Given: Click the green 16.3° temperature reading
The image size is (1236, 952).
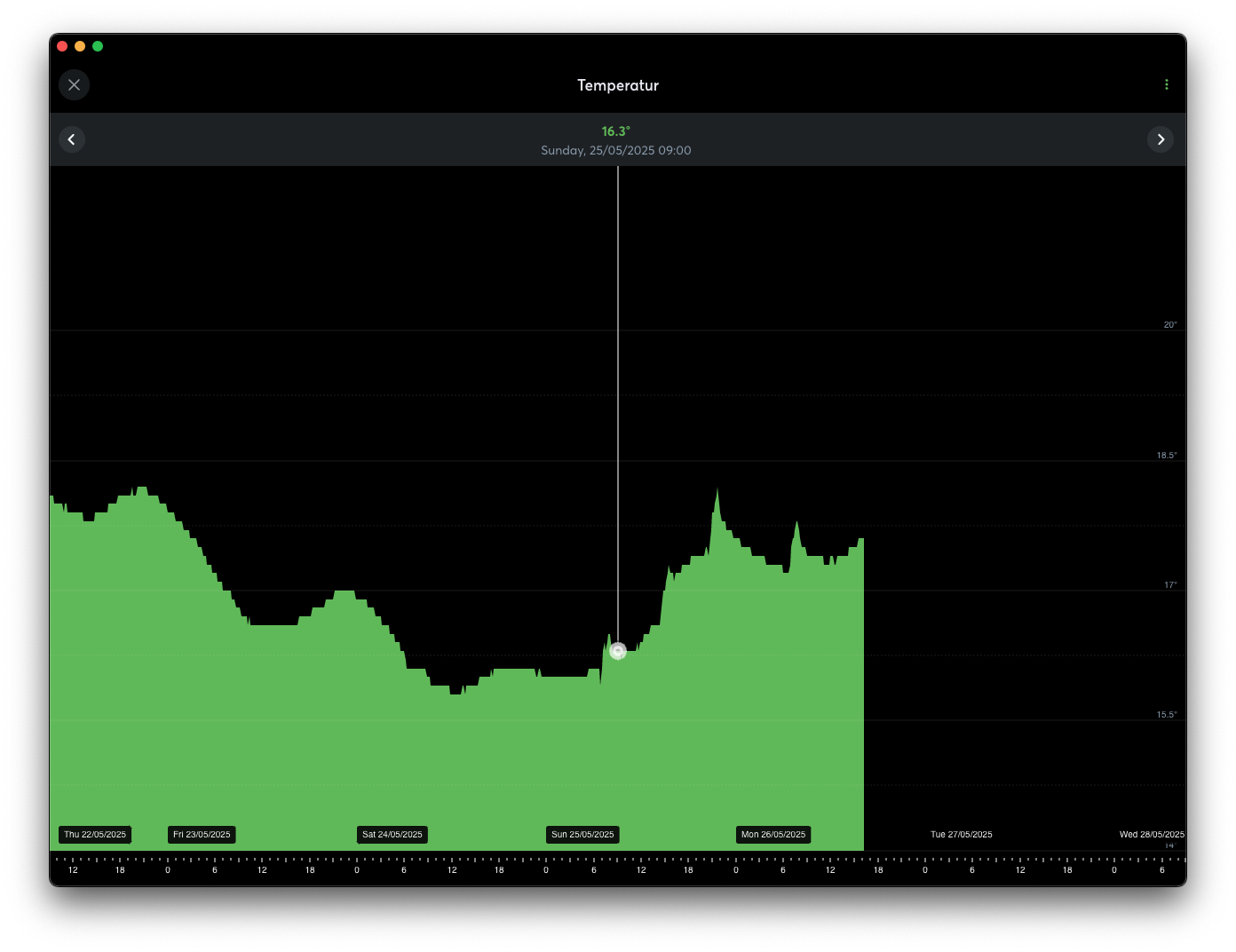Looking at the screenshot, I should click(x=616, y=131).
